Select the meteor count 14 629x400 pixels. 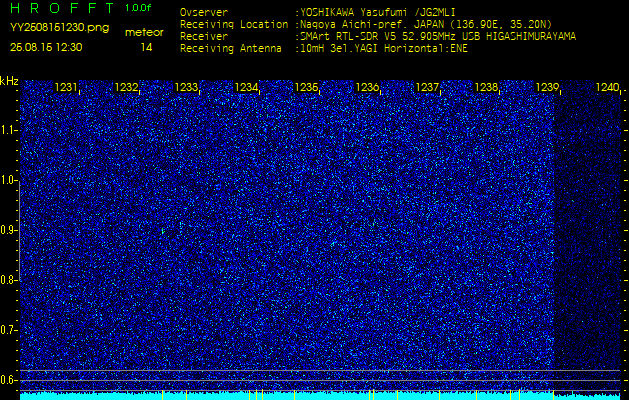(x=146, y=48)
